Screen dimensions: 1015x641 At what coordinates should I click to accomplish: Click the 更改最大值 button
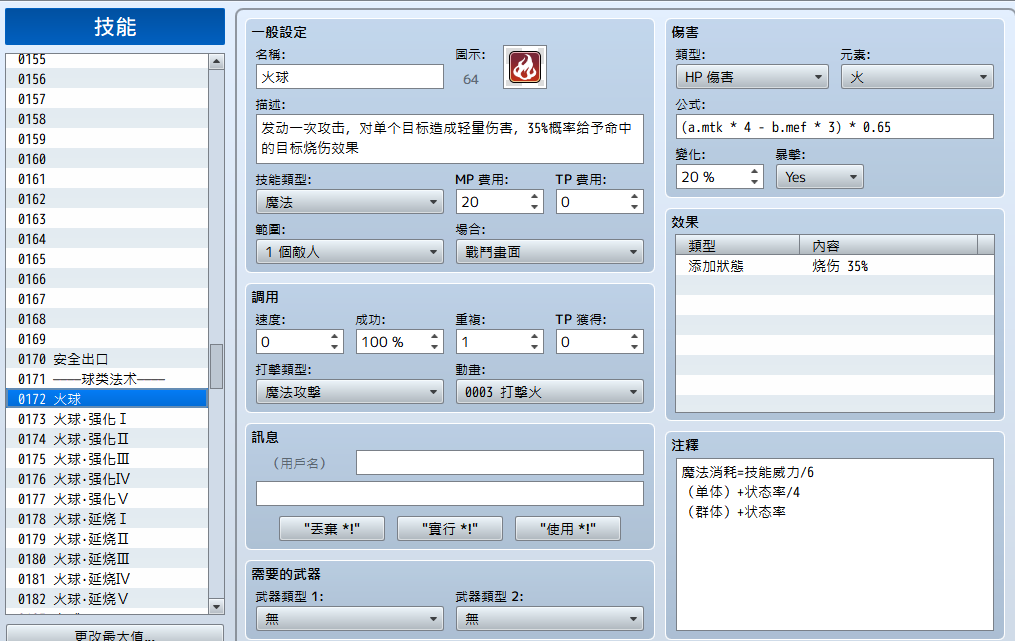[115, 634]
